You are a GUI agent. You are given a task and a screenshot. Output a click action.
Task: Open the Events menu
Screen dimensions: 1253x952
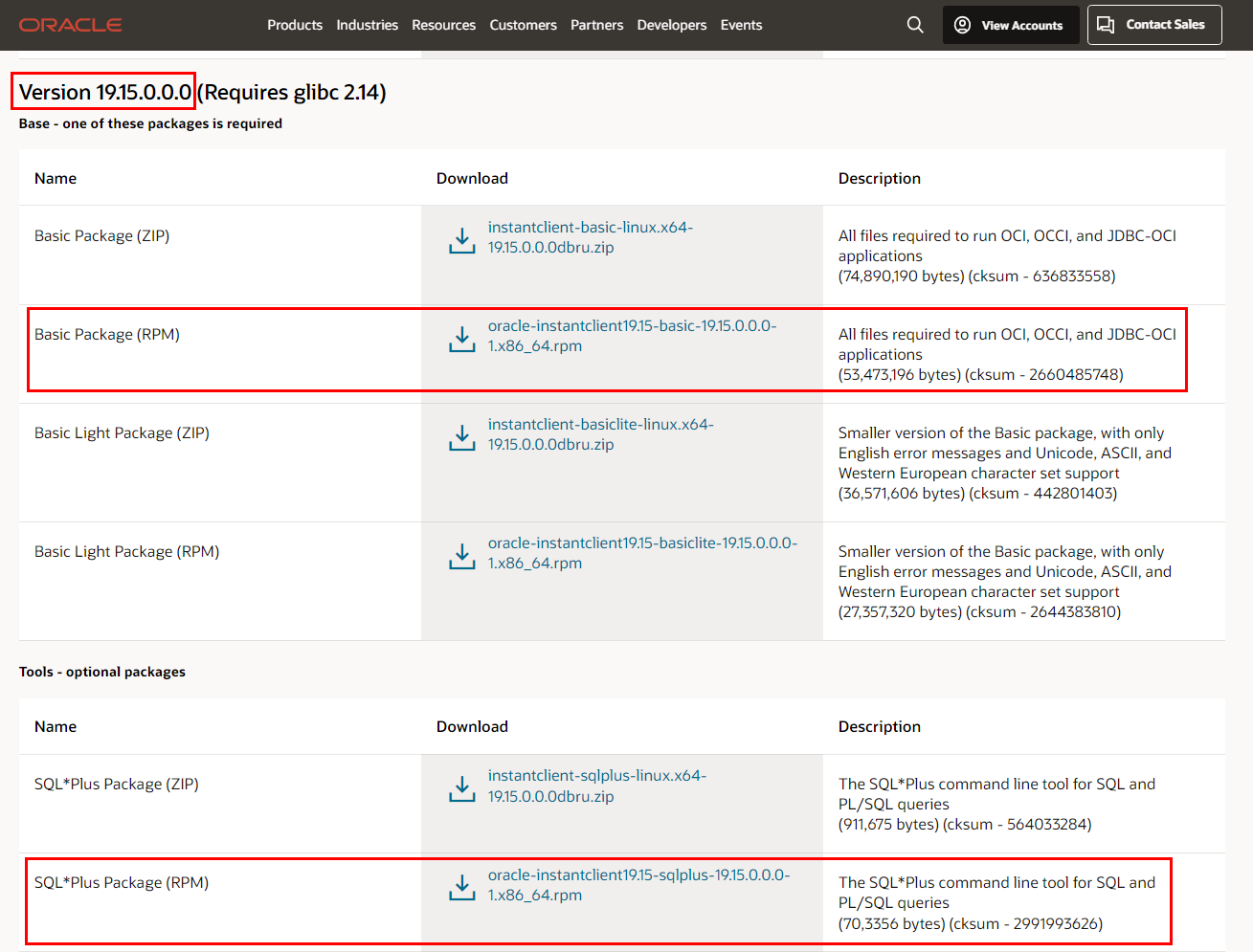click(x=741, y=25)
